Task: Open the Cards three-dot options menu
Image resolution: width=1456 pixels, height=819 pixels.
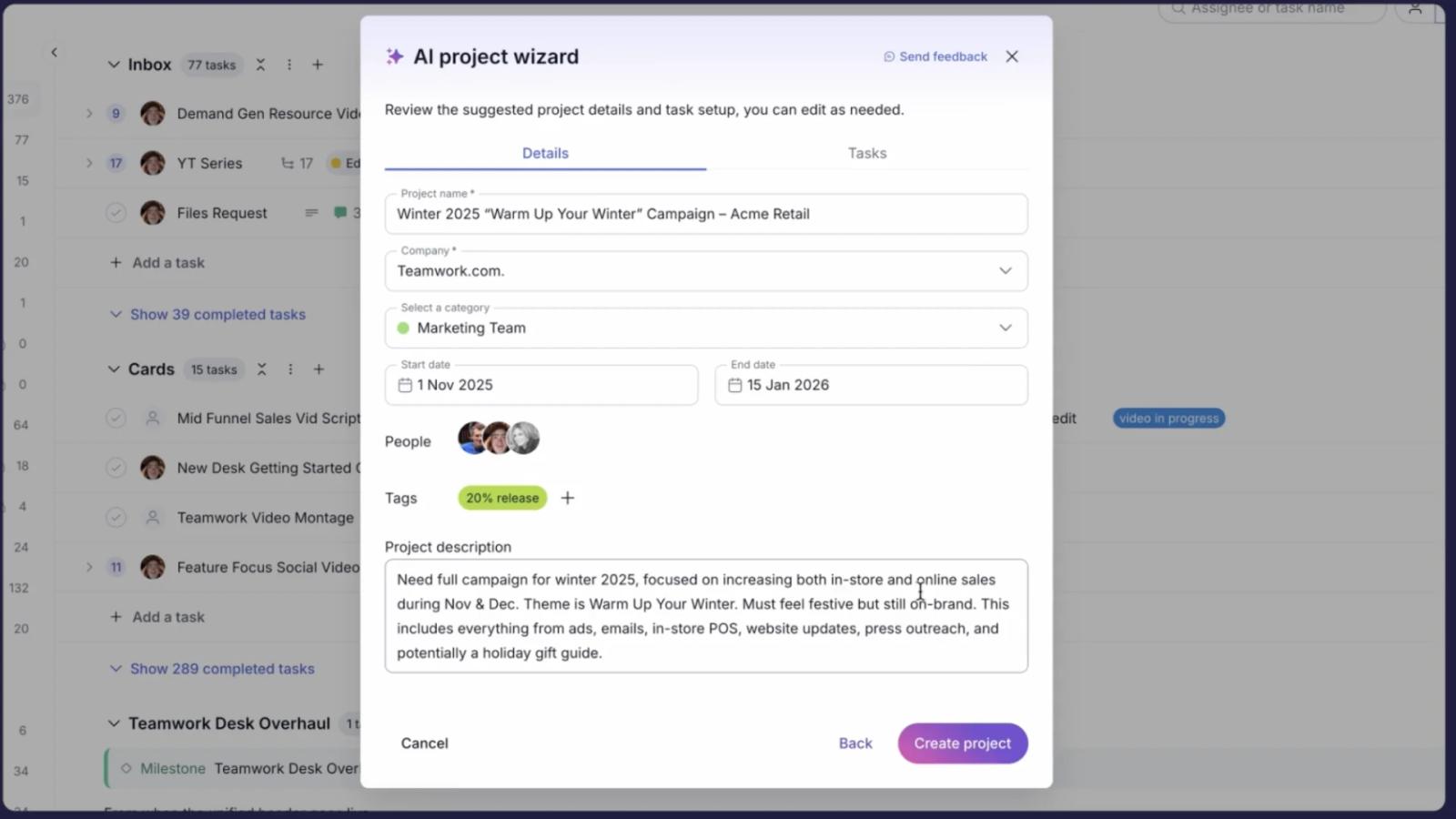Action: [290, 369]
